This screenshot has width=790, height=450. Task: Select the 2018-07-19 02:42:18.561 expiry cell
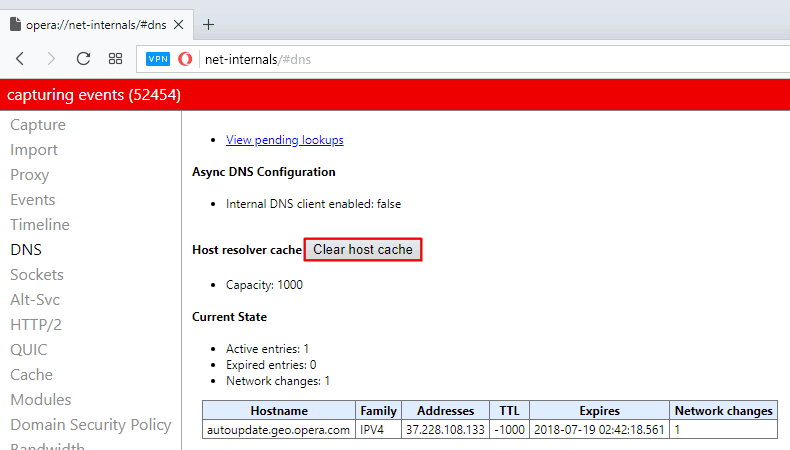[600, 430]
